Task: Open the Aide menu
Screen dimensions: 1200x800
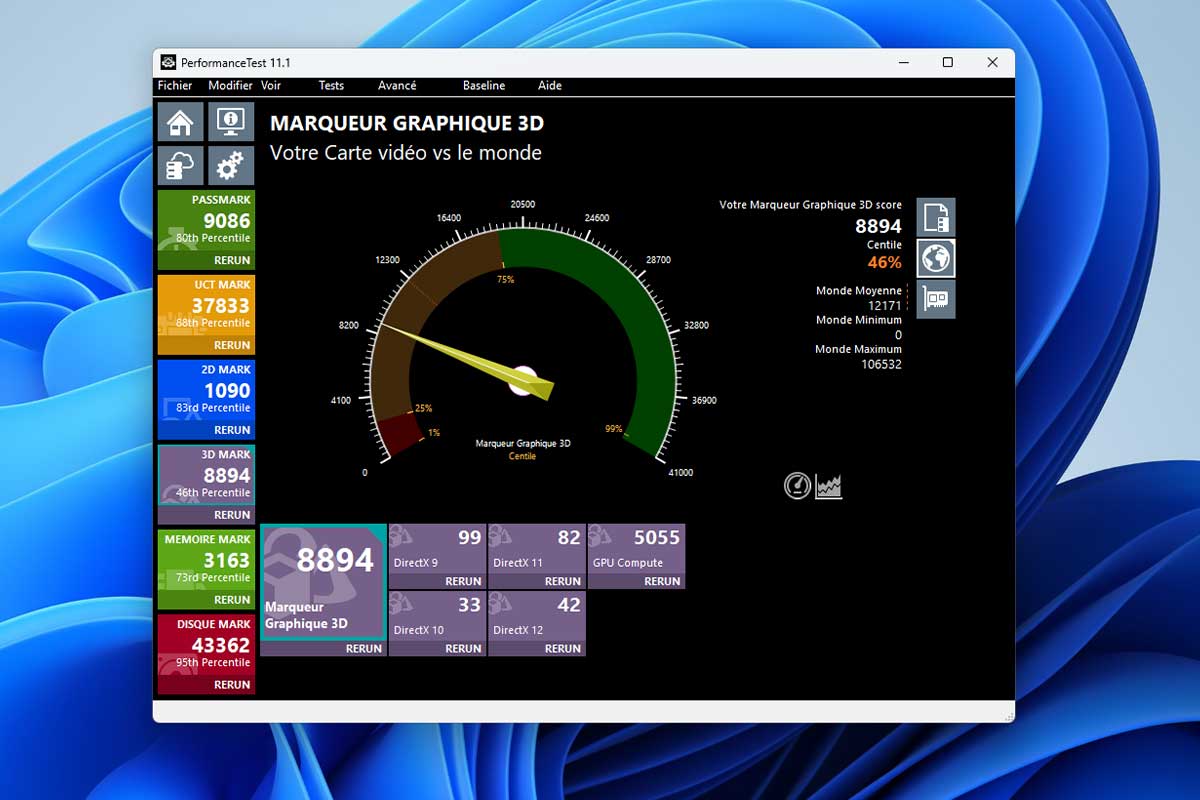Action: coord(550,86)
